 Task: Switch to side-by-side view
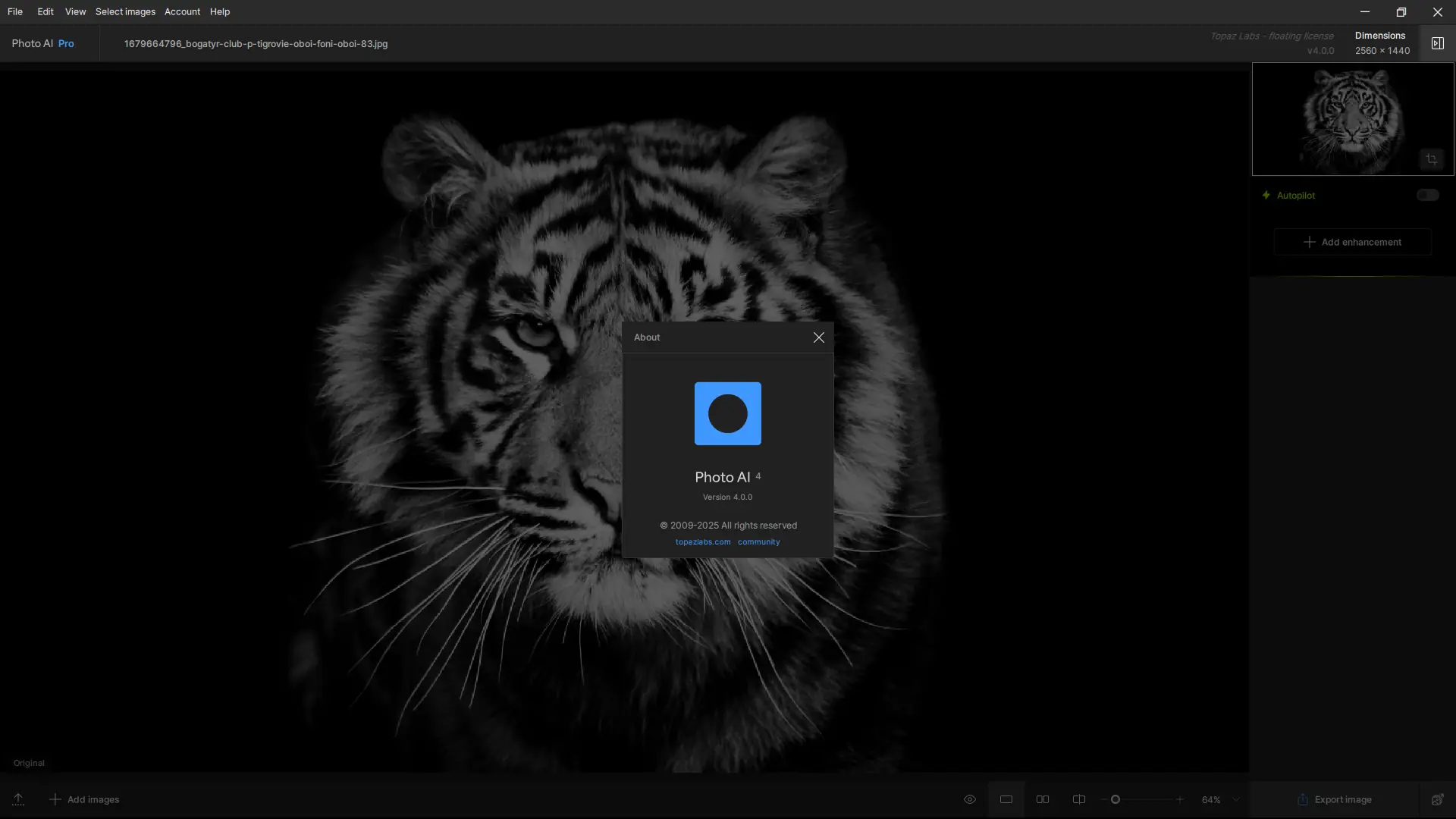[1043, 799]
